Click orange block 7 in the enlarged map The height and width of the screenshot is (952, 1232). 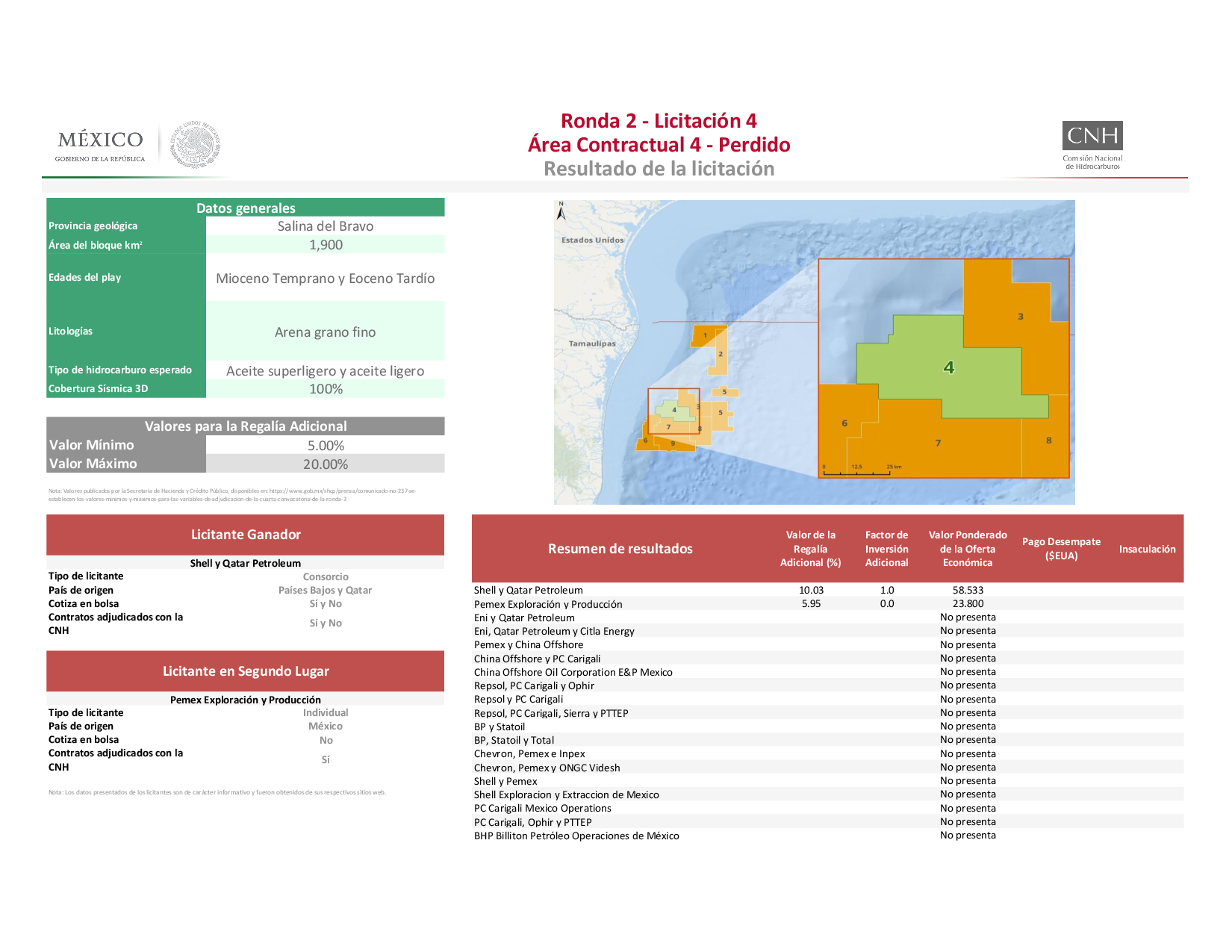point(938,443)
